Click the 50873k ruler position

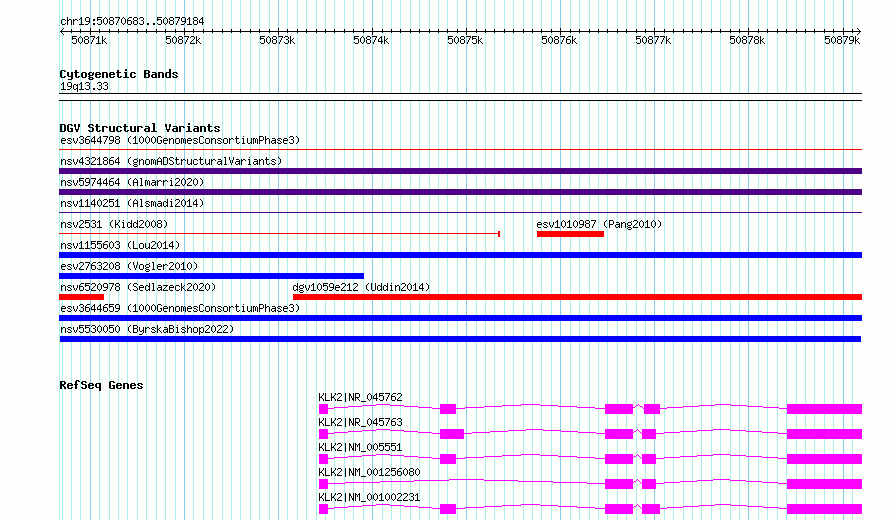[277, 40]
